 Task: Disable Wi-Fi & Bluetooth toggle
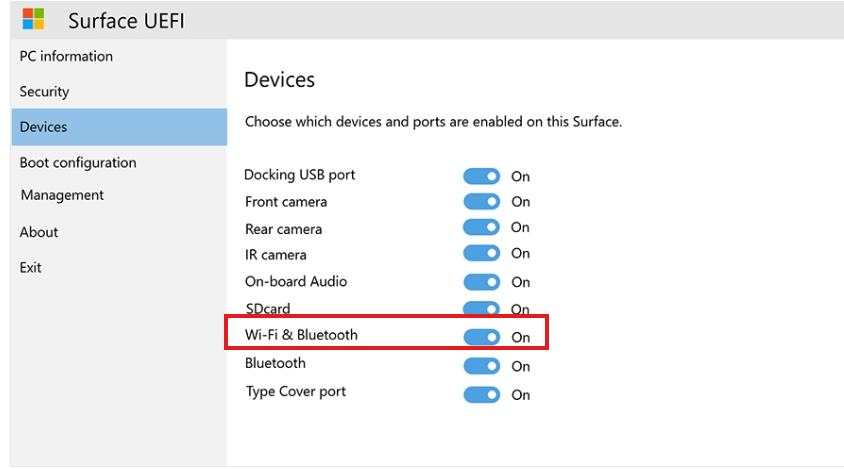click(x=481, y=337)
